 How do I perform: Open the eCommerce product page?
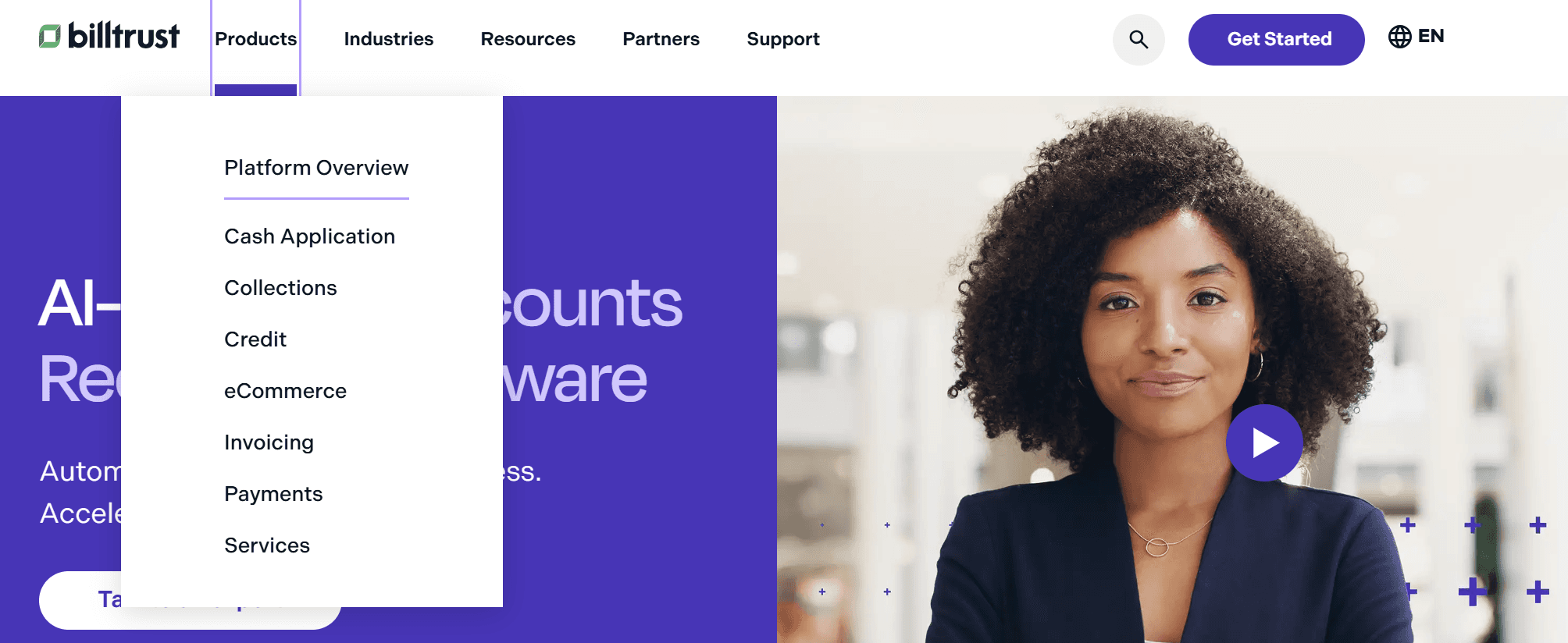(285, 391)
